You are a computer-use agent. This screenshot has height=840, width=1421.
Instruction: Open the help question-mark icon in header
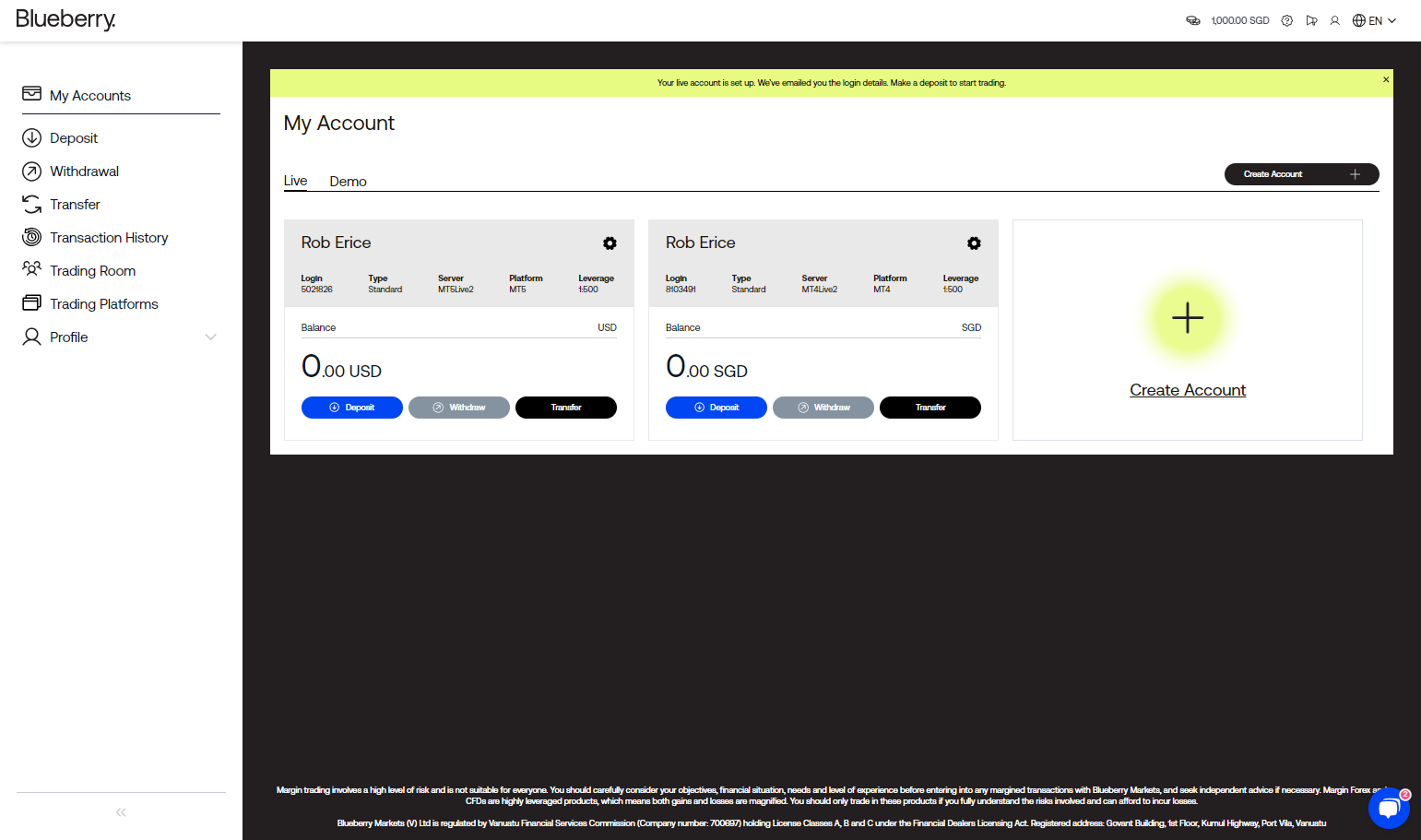click(1287, 20)
